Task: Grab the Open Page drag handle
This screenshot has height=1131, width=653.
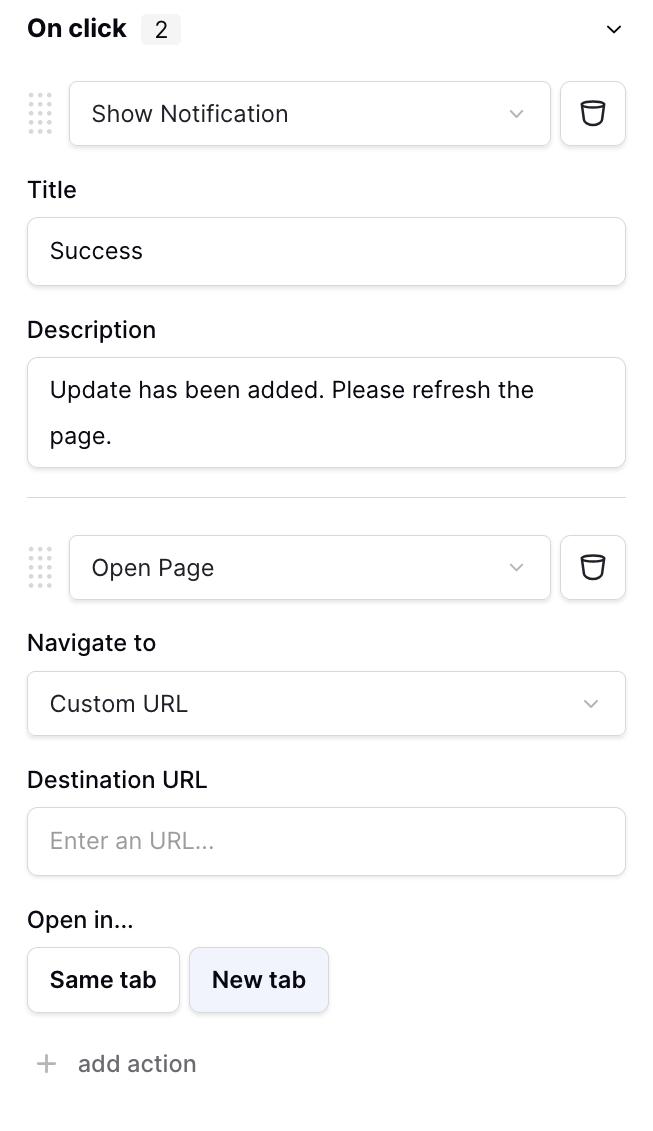Action: [x=40, y=568]
